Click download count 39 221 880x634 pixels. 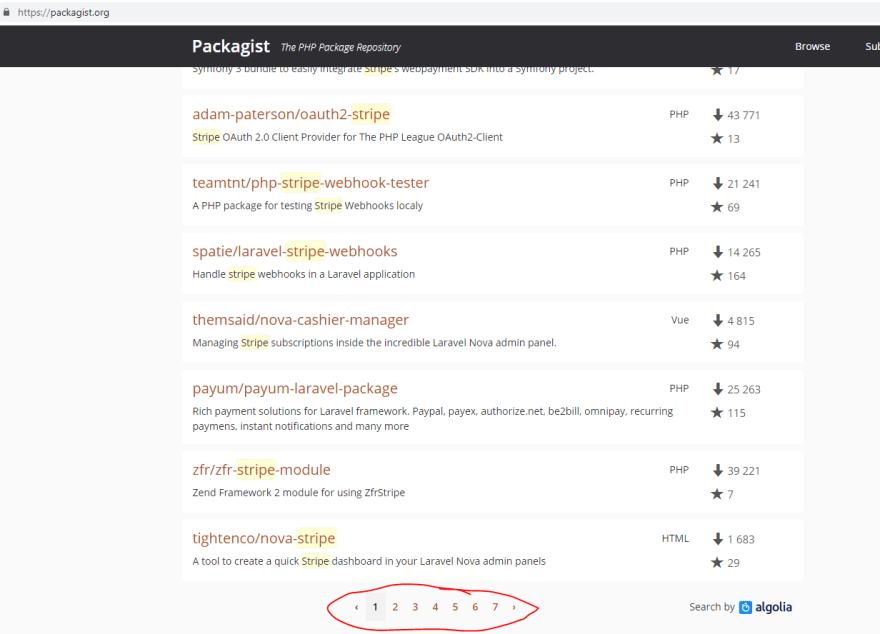point(744,471)
